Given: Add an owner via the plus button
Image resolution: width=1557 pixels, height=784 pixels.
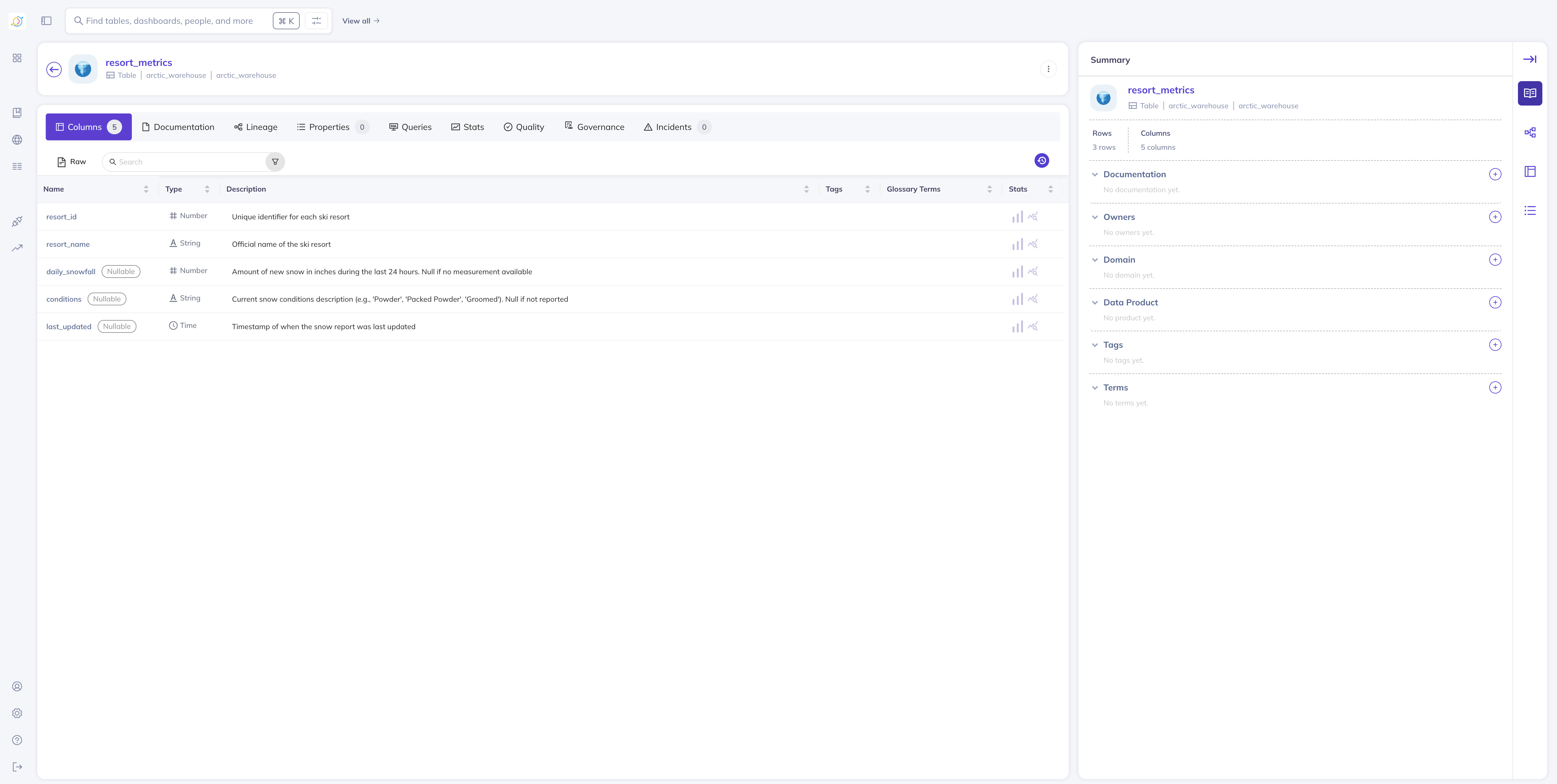Looking at the screenshot, I should click(1495, 217).
